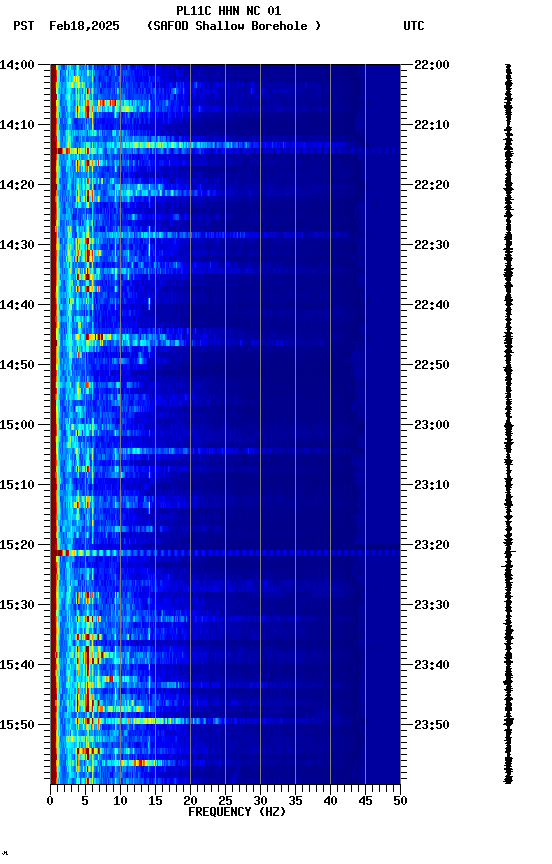Click the '45' frequency axis label
552x864 pixels.
pos(365,801)
